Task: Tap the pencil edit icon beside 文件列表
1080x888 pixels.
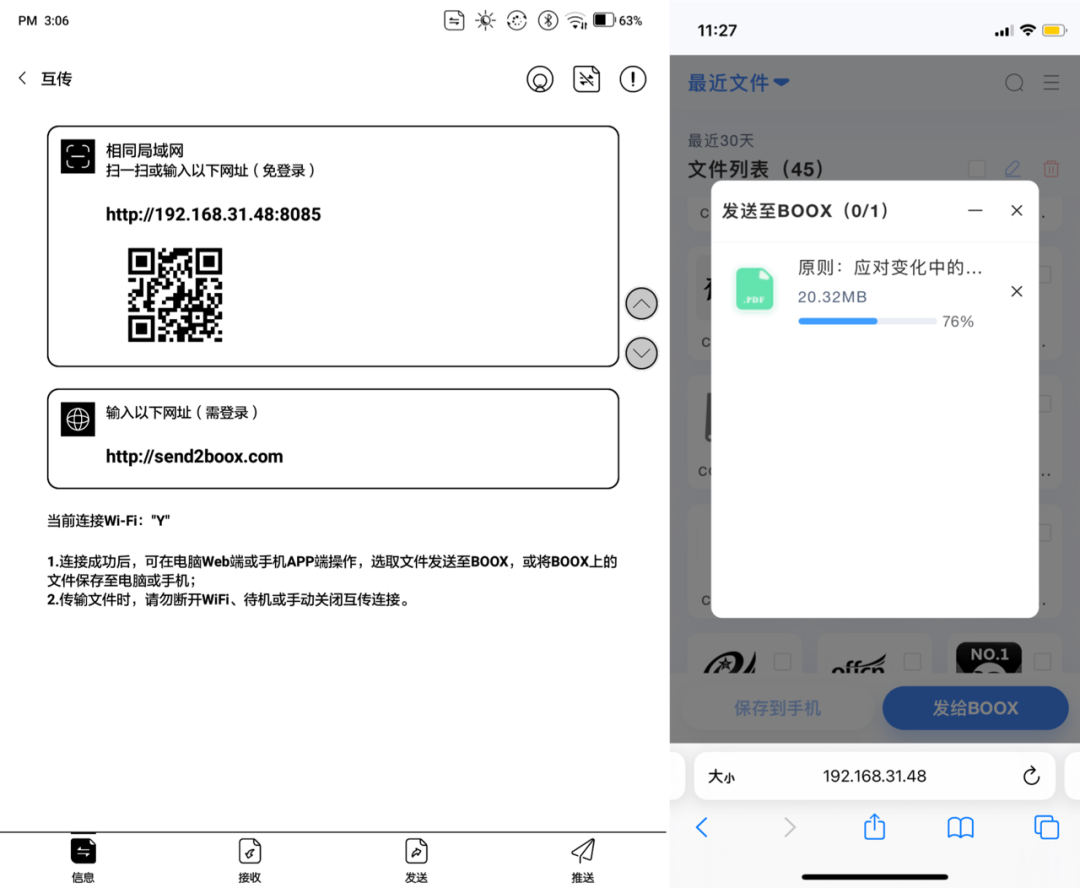Action: (x=1012, y=169)
